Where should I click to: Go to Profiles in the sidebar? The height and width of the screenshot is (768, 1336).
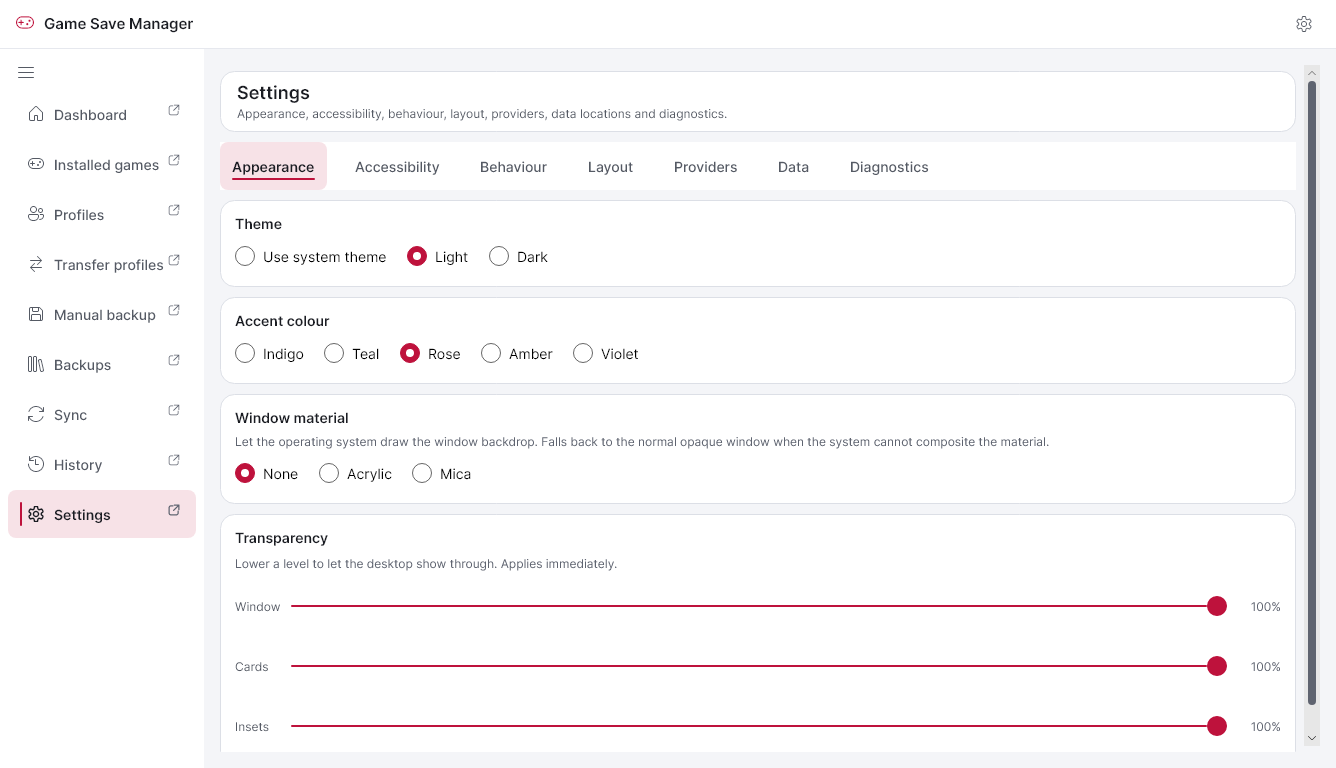coord(102,214)
